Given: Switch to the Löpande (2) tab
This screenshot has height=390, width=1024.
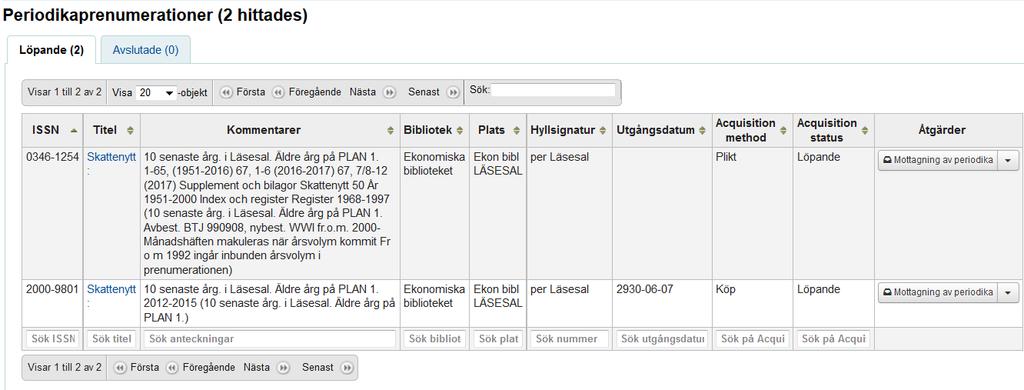Looking at the screenshot, I should coord(52,50).
